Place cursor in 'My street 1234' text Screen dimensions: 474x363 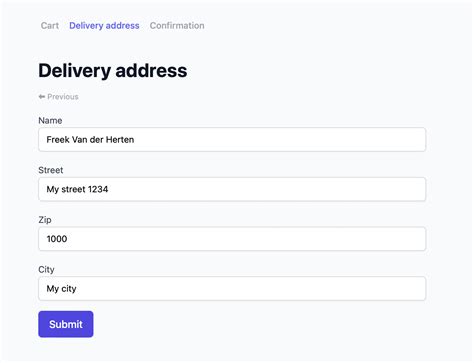pos(77,189)
